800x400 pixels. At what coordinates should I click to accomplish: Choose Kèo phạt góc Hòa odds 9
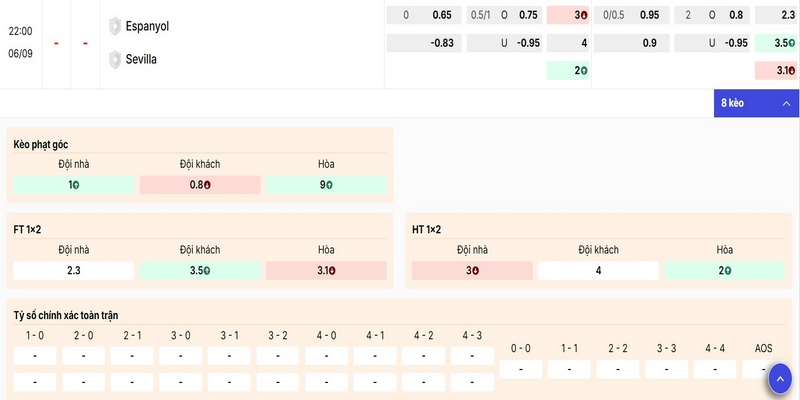point(326,185)
